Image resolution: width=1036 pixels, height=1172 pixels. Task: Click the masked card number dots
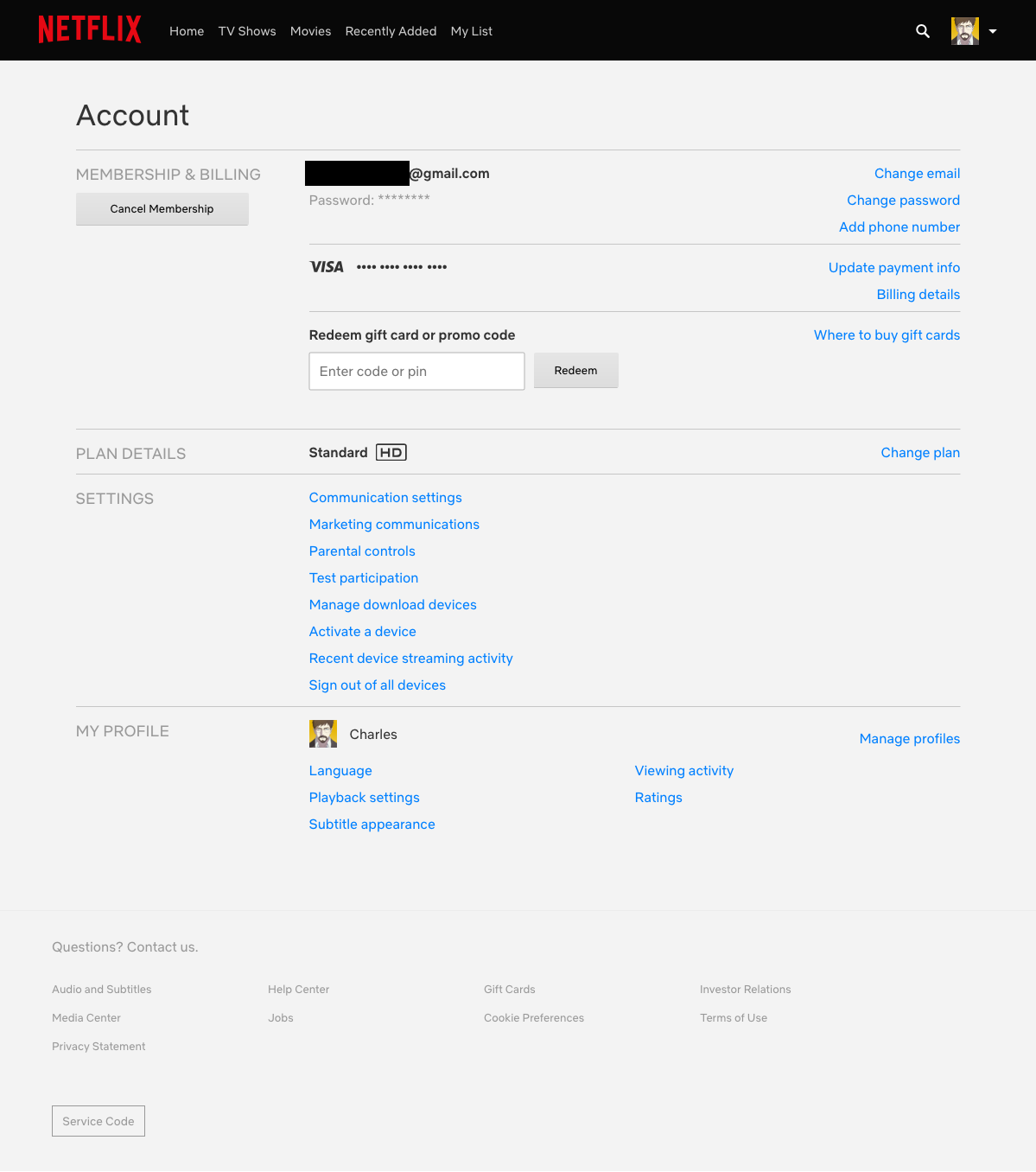[402, 267]
